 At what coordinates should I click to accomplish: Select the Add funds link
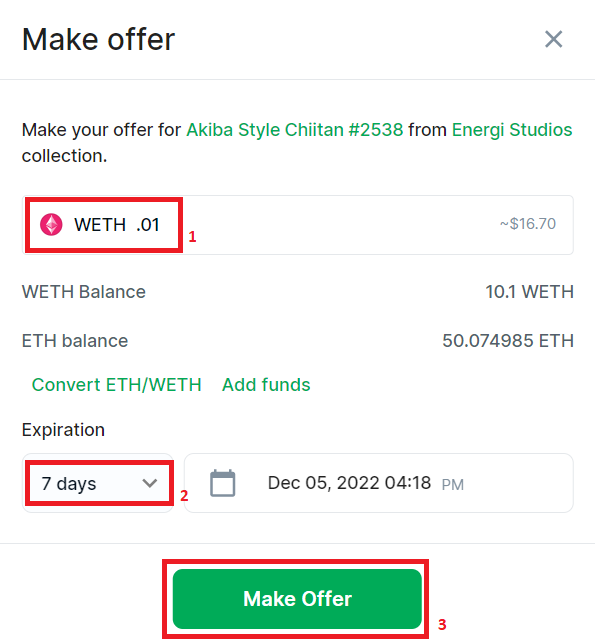pyautogui.click(x=266, y=385)
